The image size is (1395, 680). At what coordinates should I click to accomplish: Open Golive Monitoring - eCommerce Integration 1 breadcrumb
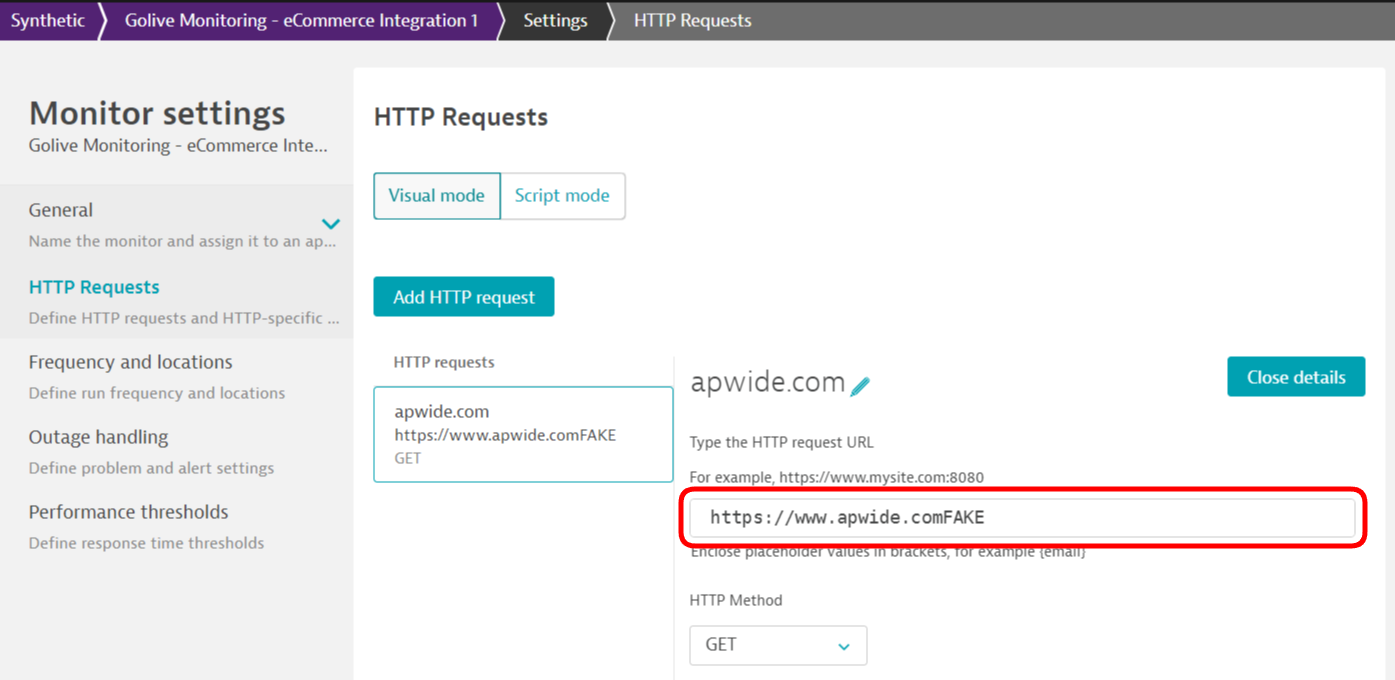(x=301, y=20)
